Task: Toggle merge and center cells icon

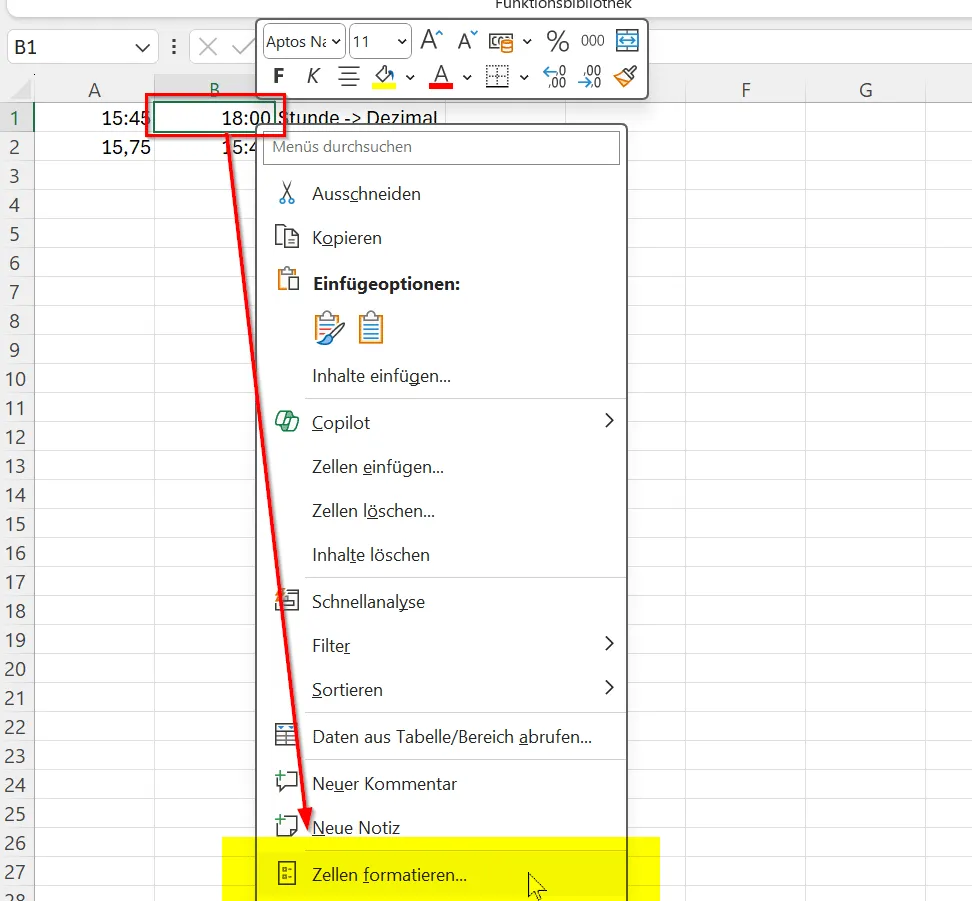Action: pos(628,40)
